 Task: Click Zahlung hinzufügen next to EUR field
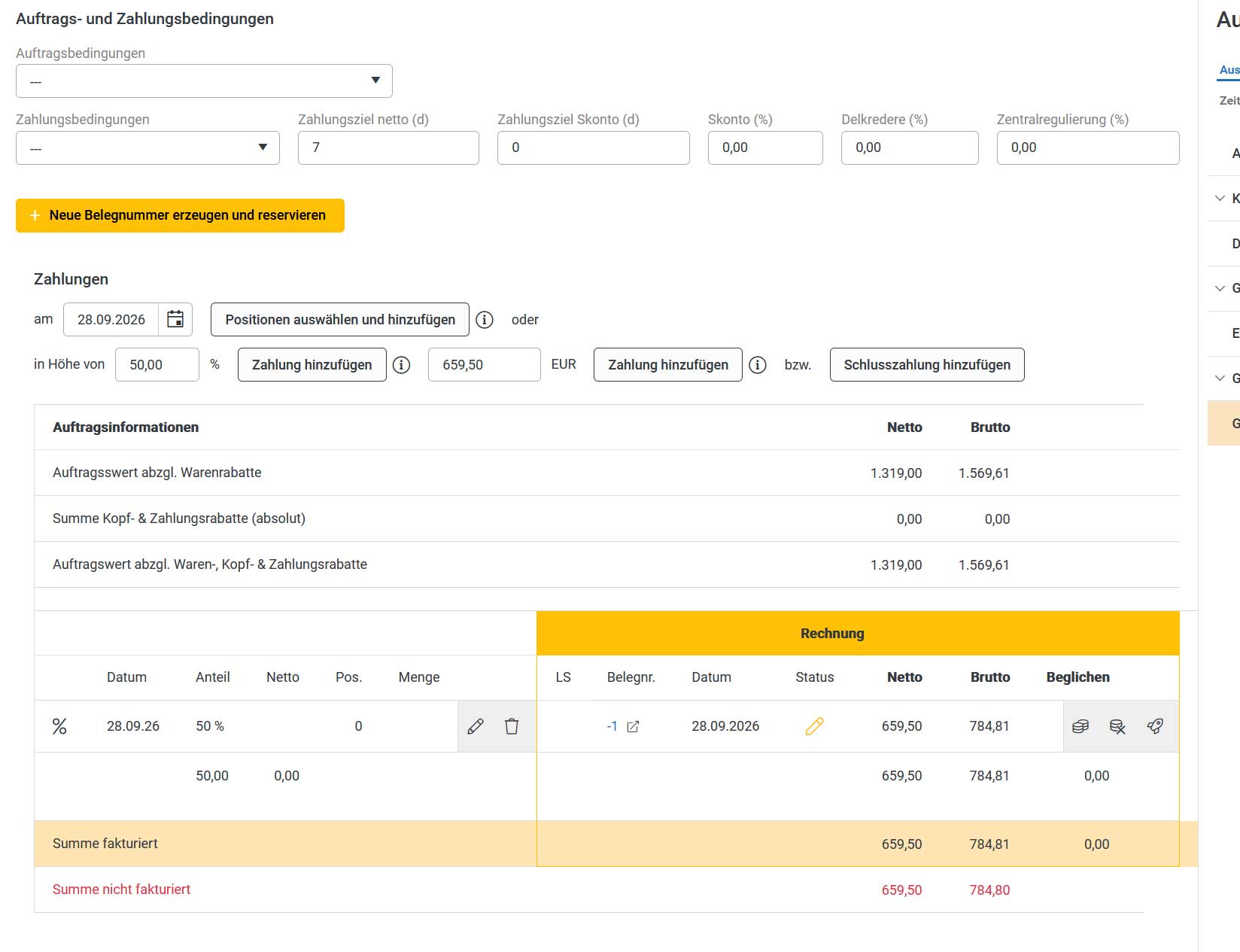click(x=668, y=365)
